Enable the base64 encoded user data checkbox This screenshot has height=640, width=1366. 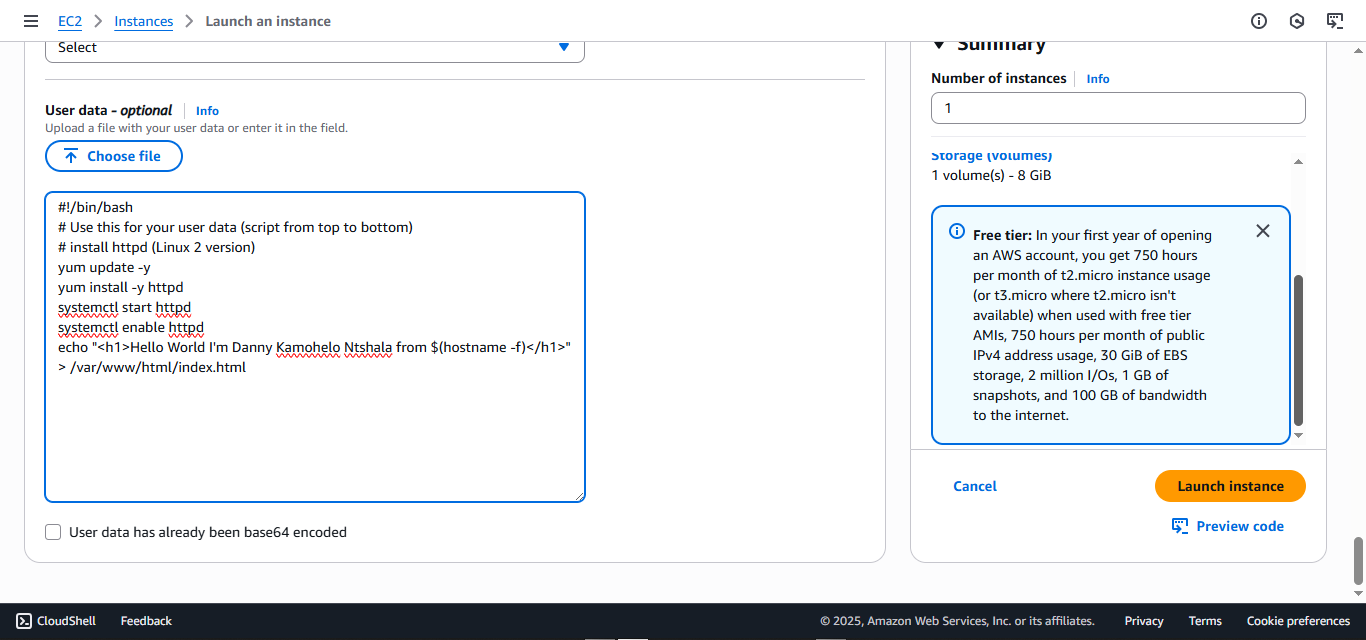tap(53, 532)
